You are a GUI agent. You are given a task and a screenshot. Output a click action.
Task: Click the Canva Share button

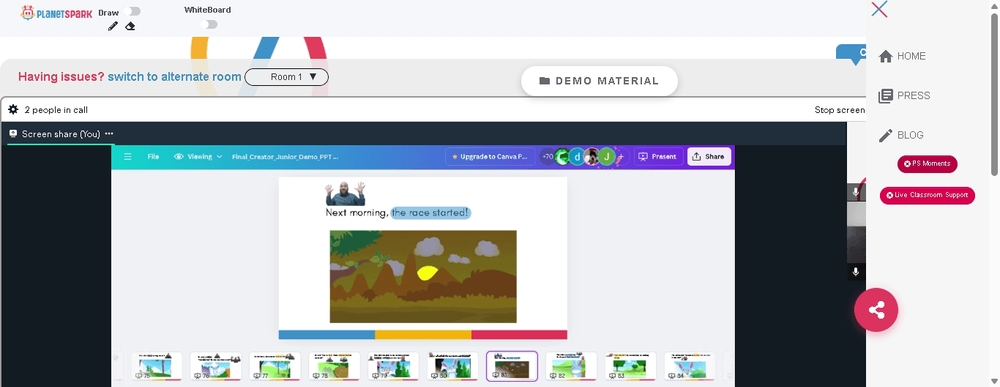tap(709, 156)
